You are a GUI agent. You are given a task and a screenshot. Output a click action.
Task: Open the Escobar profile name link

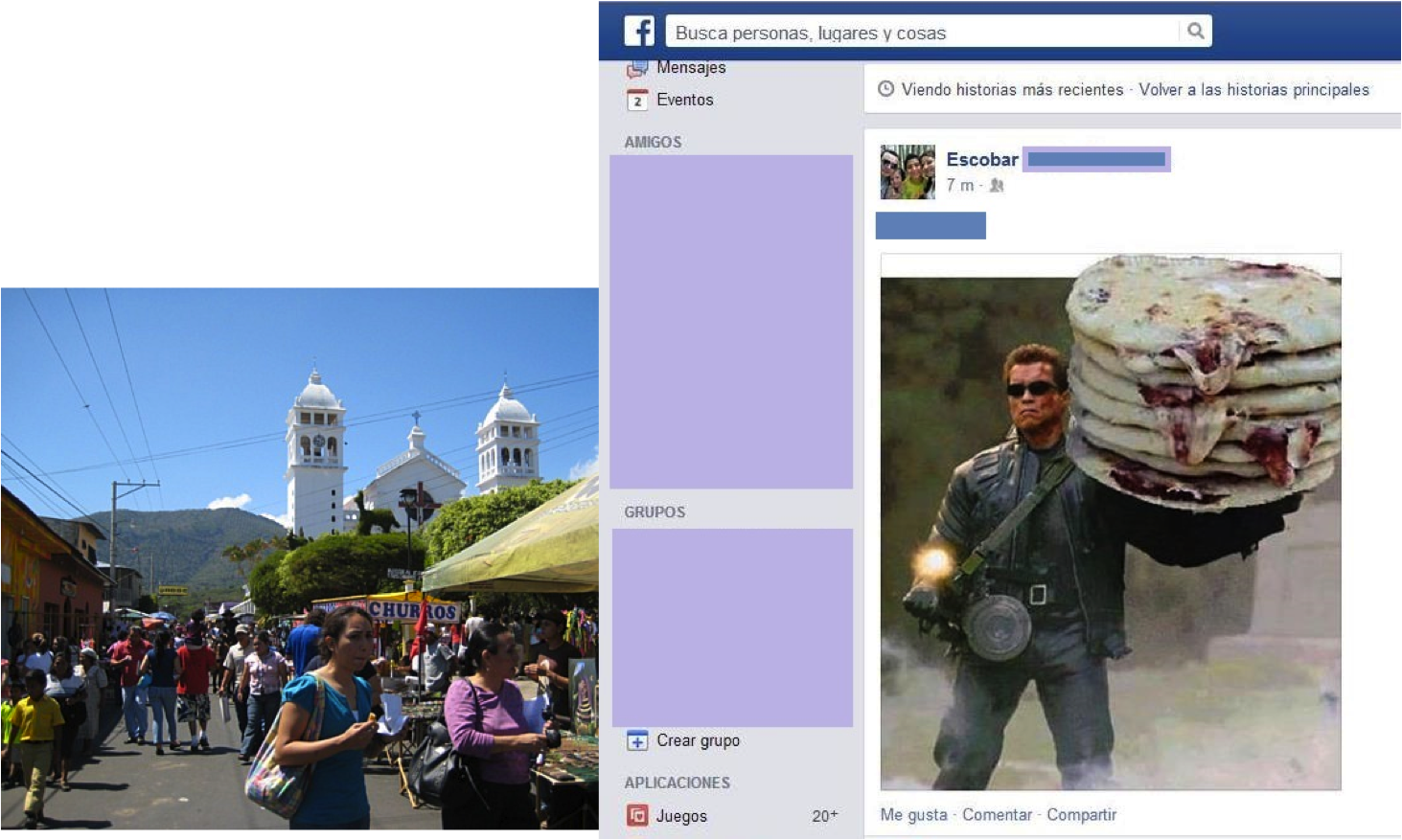coord(982,159)
